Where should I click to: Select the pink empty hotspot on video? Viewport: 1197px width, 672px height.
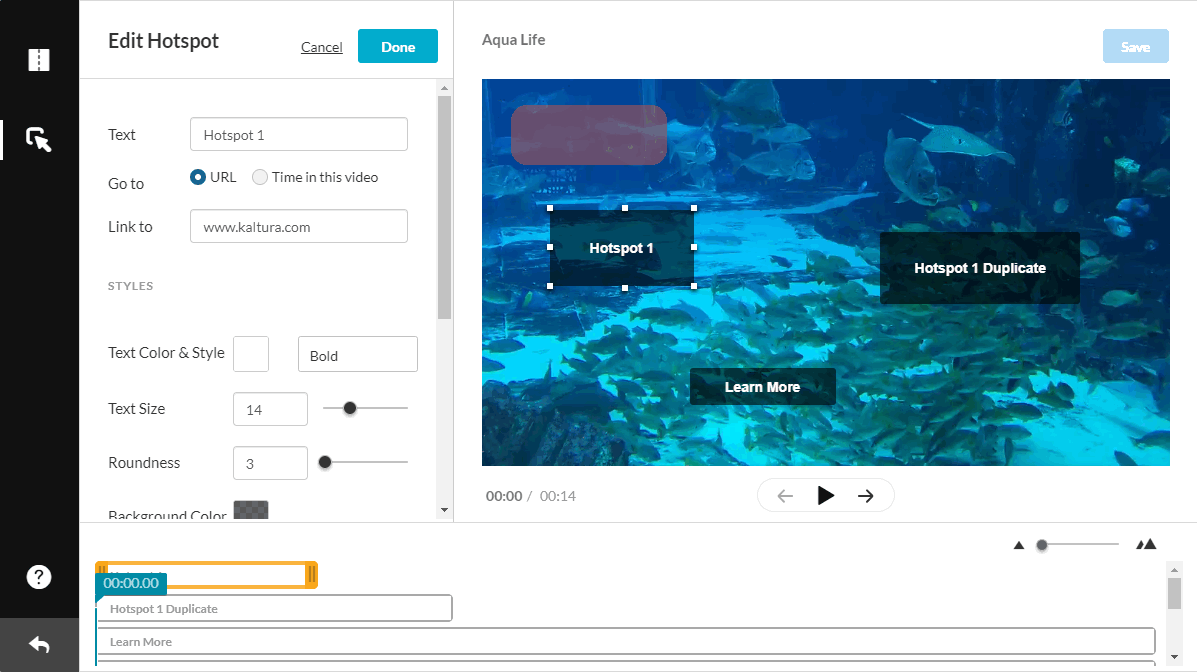coord(589,135)
